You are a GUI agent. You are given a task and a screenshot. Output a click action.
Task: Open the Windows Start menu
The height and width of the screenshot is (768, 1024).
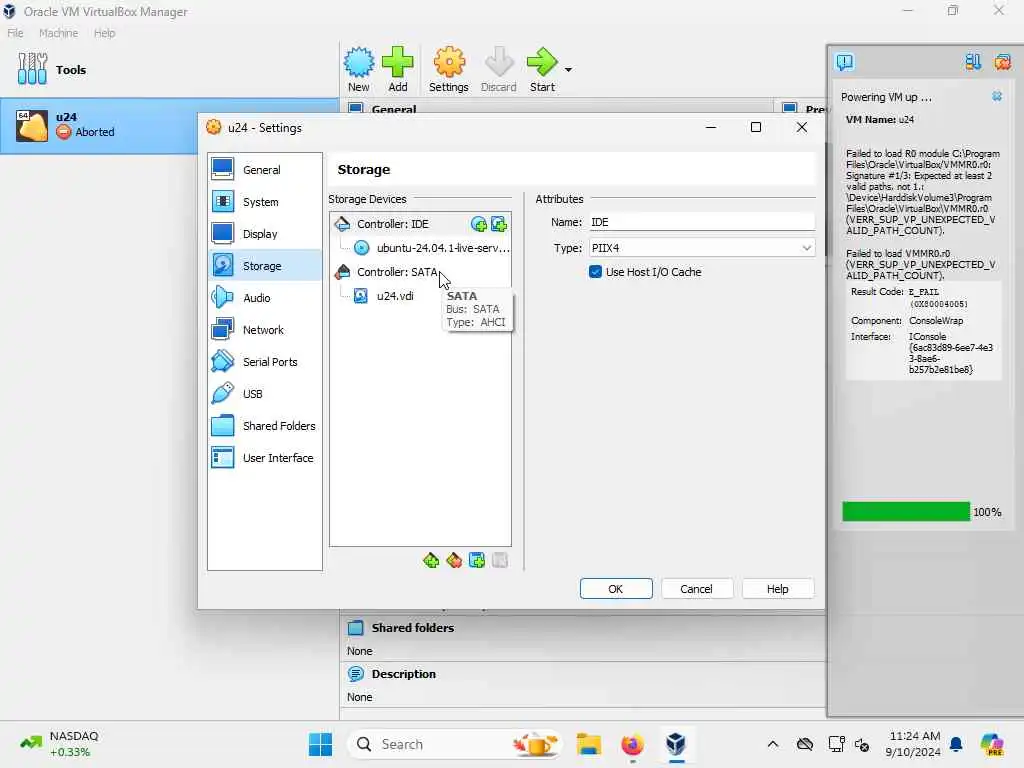coord(320,744)
